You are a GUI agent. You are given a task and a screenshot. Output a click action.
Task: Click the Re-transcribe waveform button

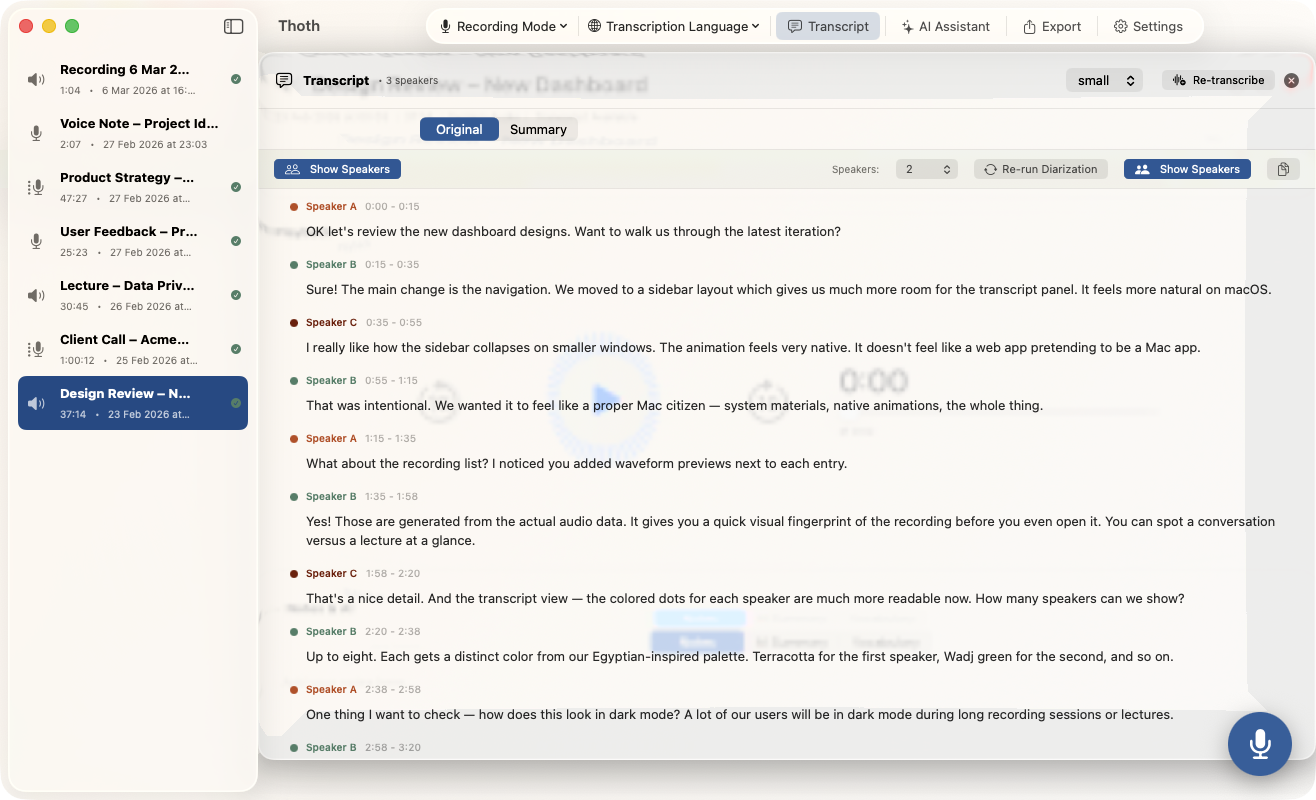[1218, 80]
